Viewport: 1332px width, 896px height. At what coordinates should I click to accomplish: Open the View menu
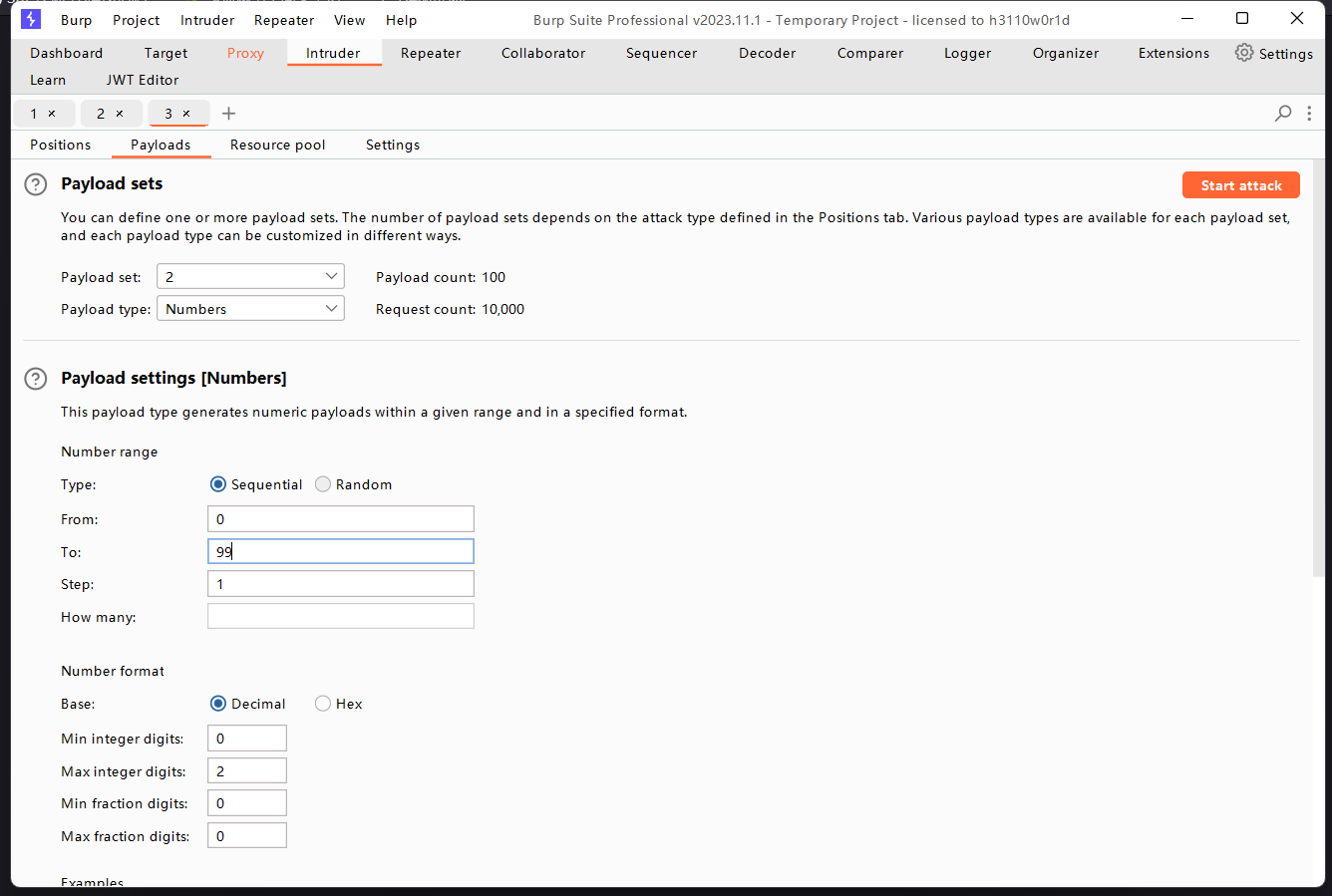pyautogui.click(x=350, y=20)
